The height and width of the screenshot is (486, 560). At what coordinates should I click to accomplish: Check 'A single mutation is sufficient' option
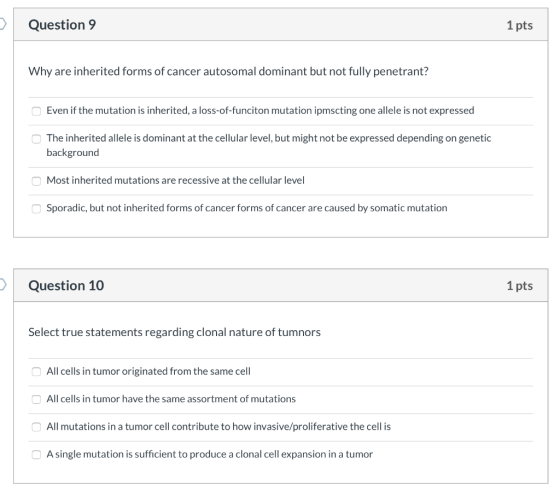pos(36,454)
